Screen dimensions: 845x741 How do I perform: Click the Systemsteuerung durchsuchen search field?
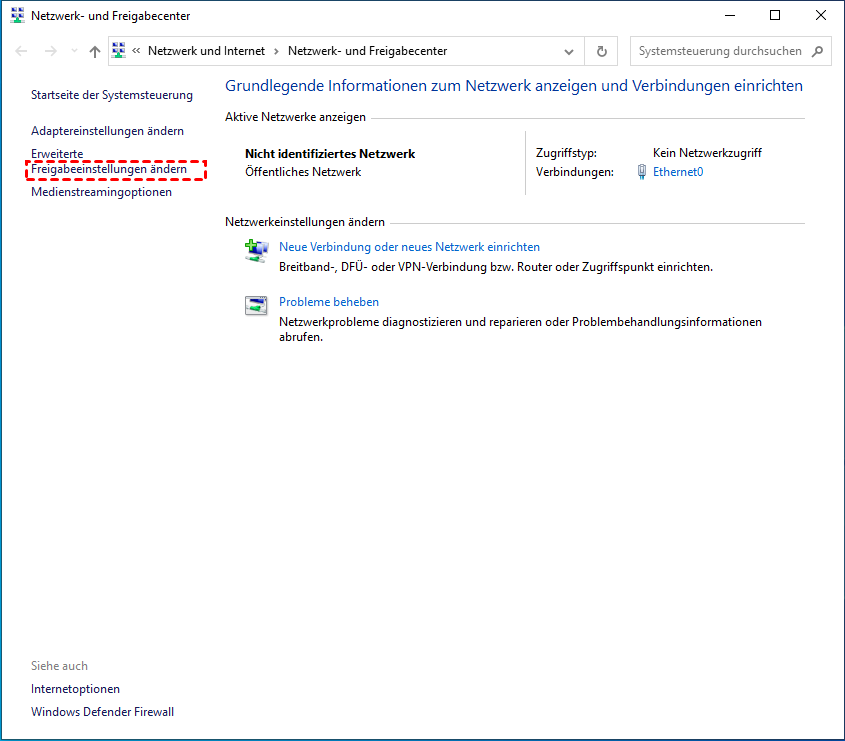(720, 51)
